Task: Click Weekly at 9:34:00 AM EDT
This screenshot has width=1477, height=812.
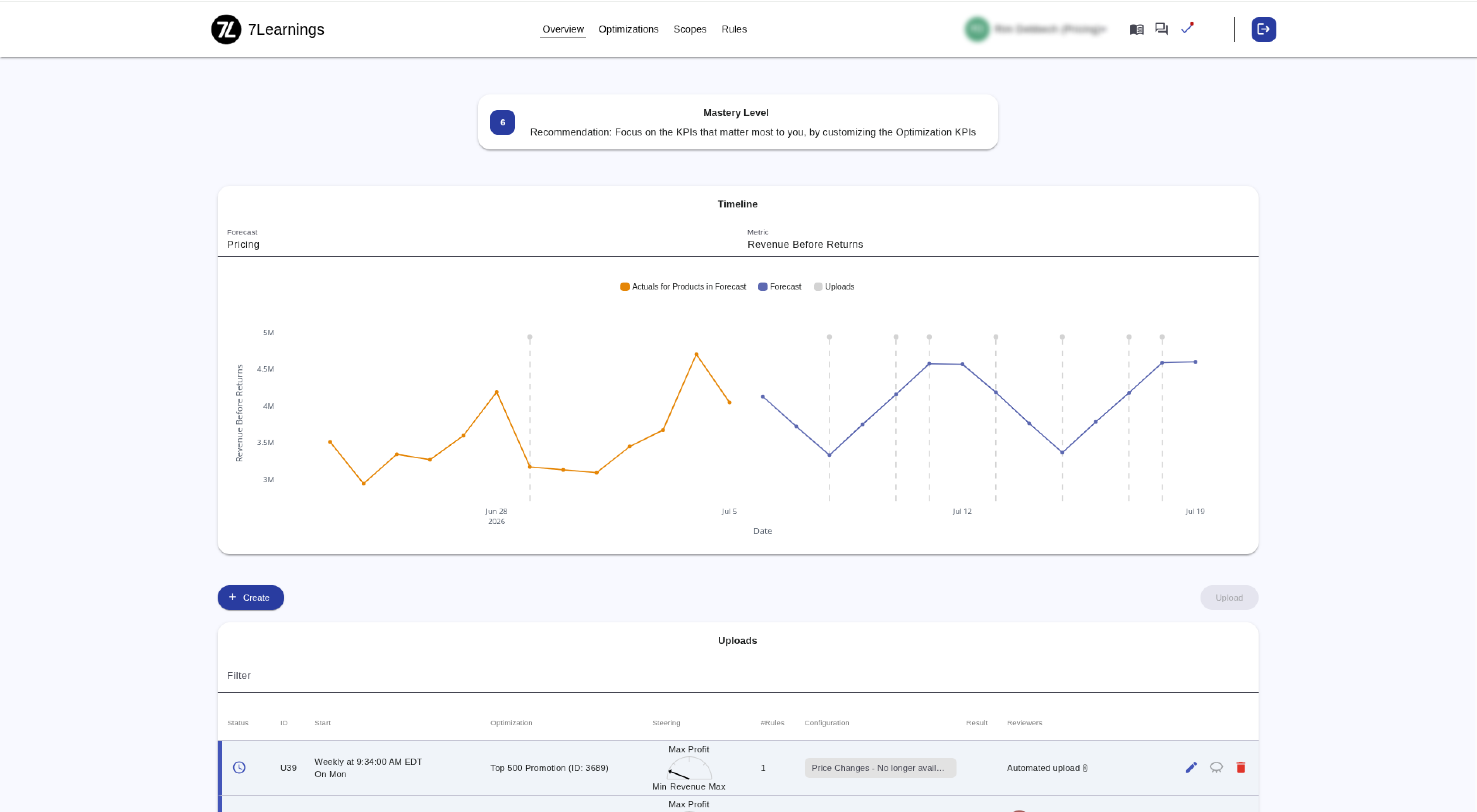Action: pyautogui.click(x=368, y=762)
